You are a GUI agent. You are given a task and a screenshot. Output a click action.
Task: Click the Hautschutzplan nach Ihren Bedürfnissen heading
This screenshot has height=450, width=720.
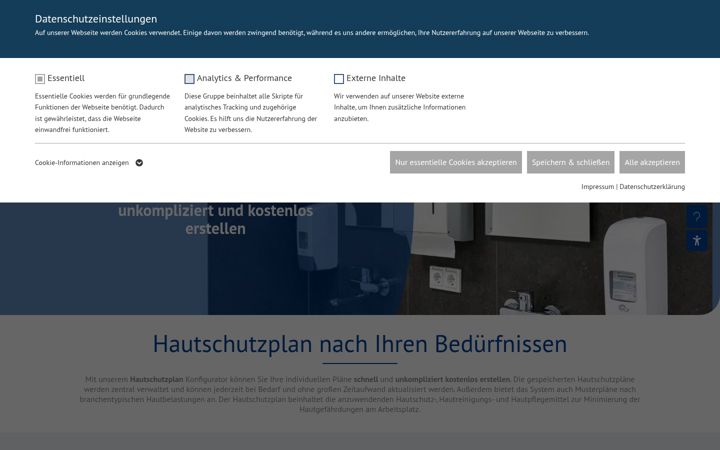(360, 343)
